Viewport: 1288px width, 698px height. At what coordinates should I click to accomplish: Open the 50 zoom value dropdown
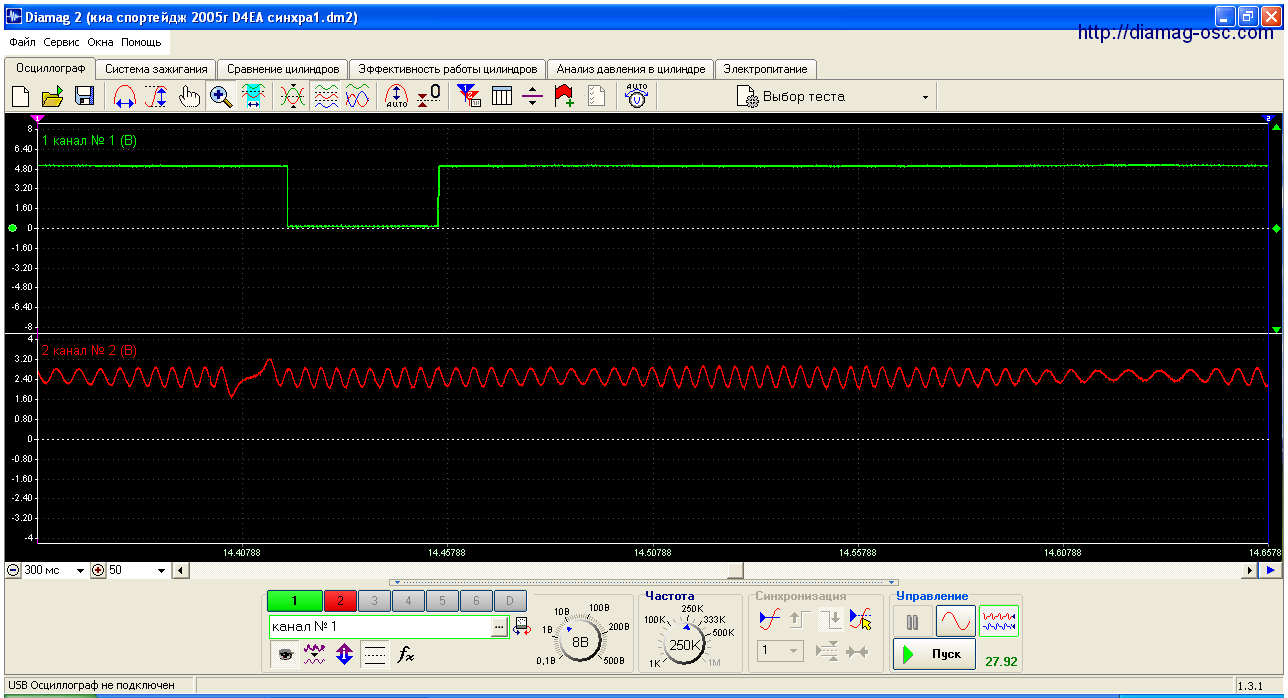[x=162, y=570]
